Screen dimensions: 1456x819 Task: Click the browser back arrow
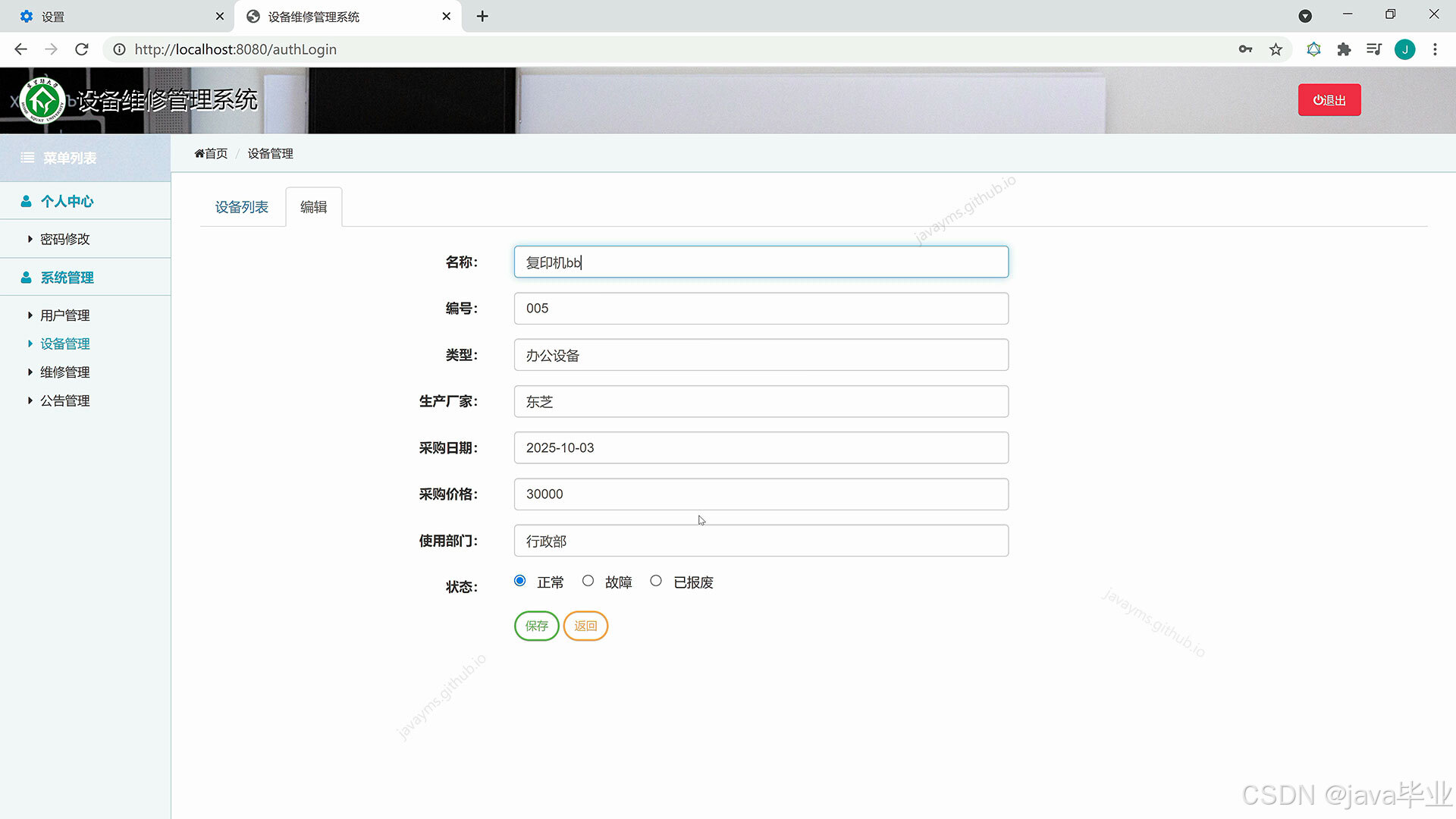pyautogui.click(x=20, y=49)
